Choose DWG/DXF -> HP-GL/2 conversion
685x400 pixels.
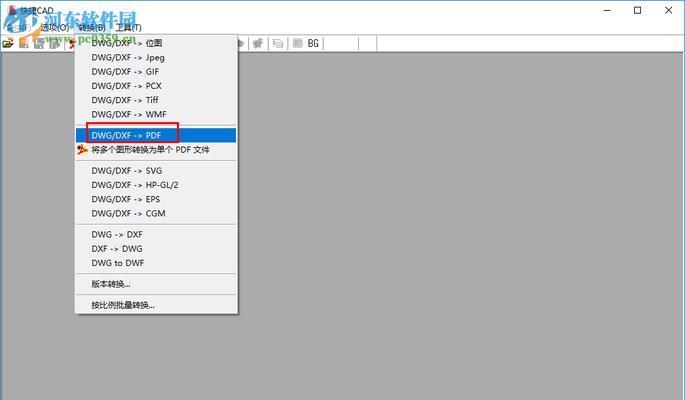click(x=156, y=185)
